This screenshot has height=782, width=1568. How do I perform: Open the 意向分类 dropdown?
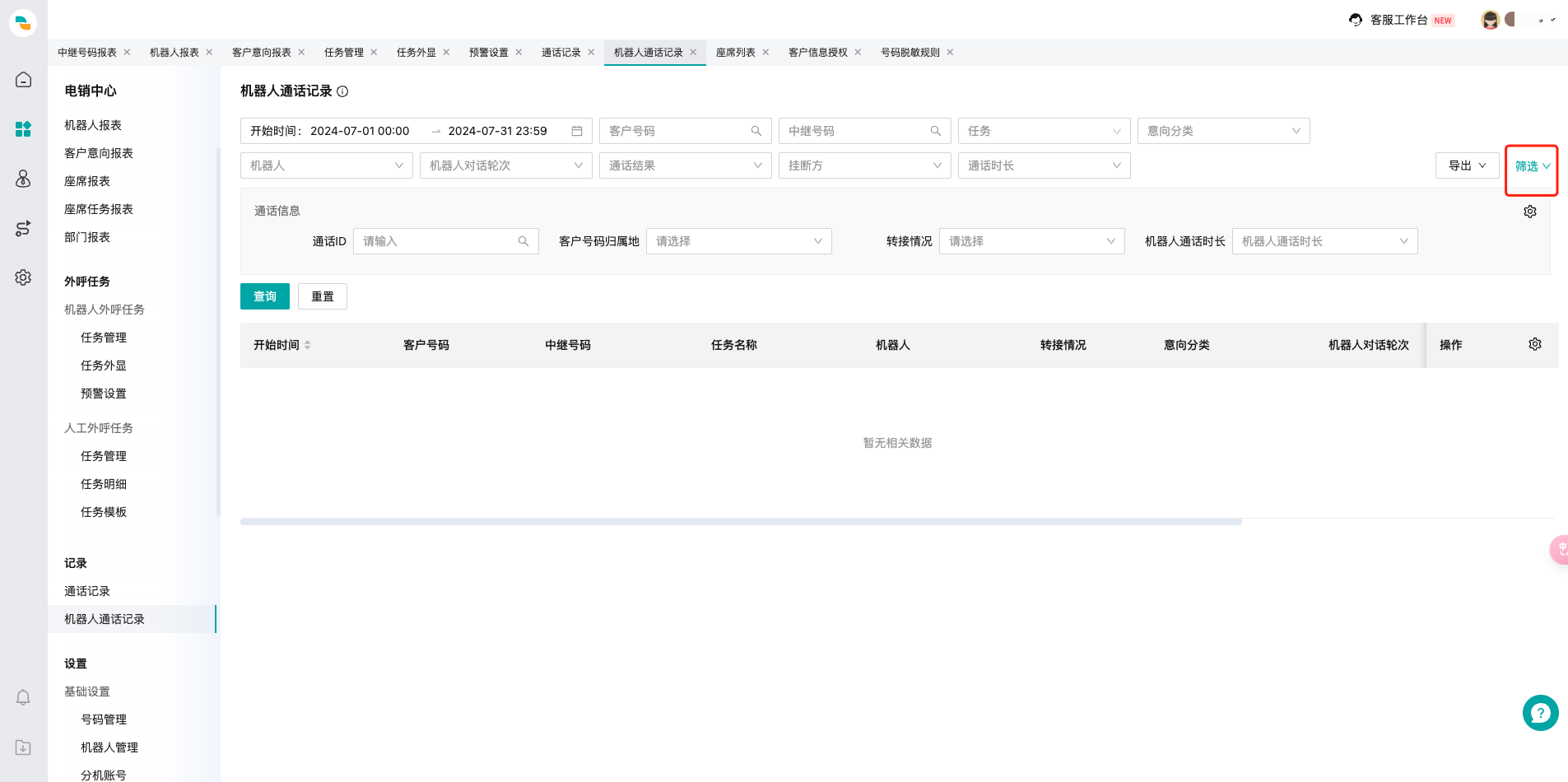(x=1224, y=131)
